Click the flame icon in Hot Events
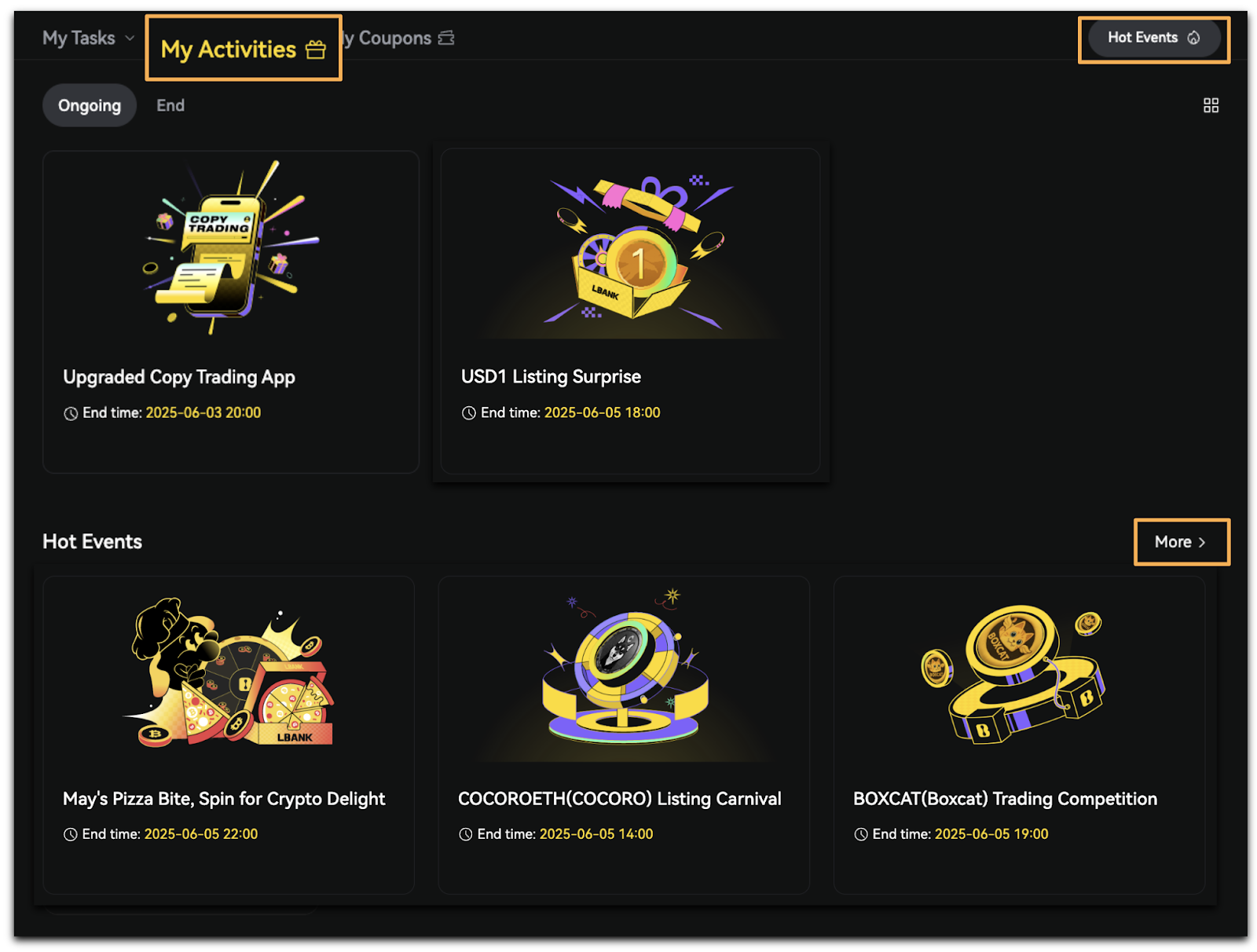The width and height of the screenshot is (1257, 952). click(x=1193, y=38)
